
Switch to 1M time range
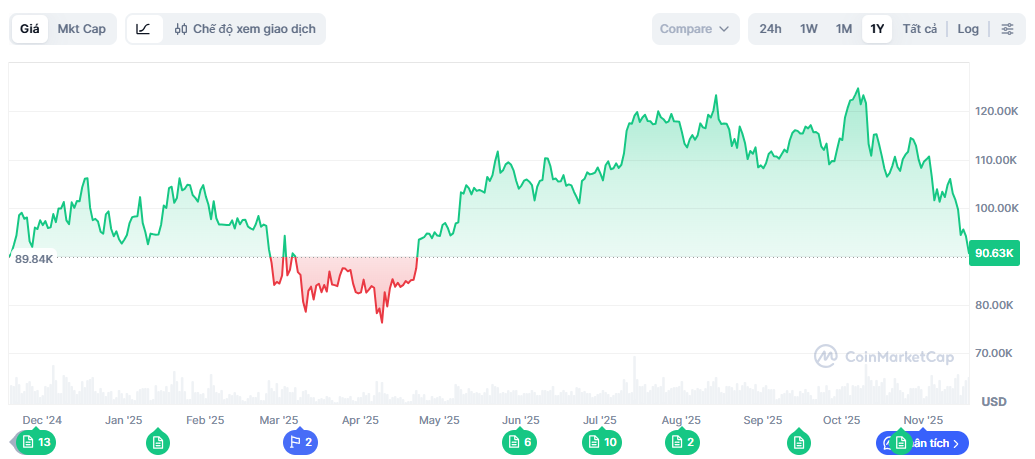pos(844,29)
